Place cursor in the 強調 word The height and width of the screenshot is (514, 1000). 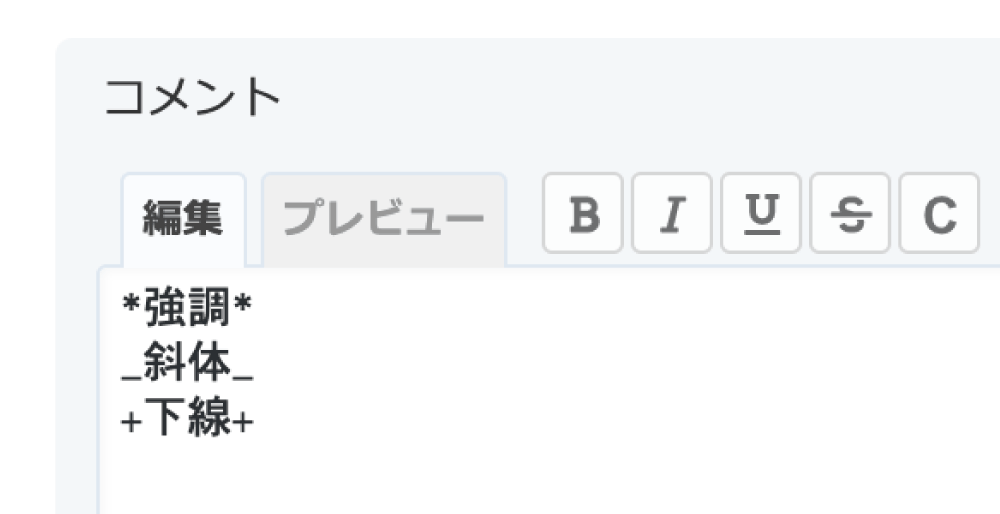pos(187,308)
